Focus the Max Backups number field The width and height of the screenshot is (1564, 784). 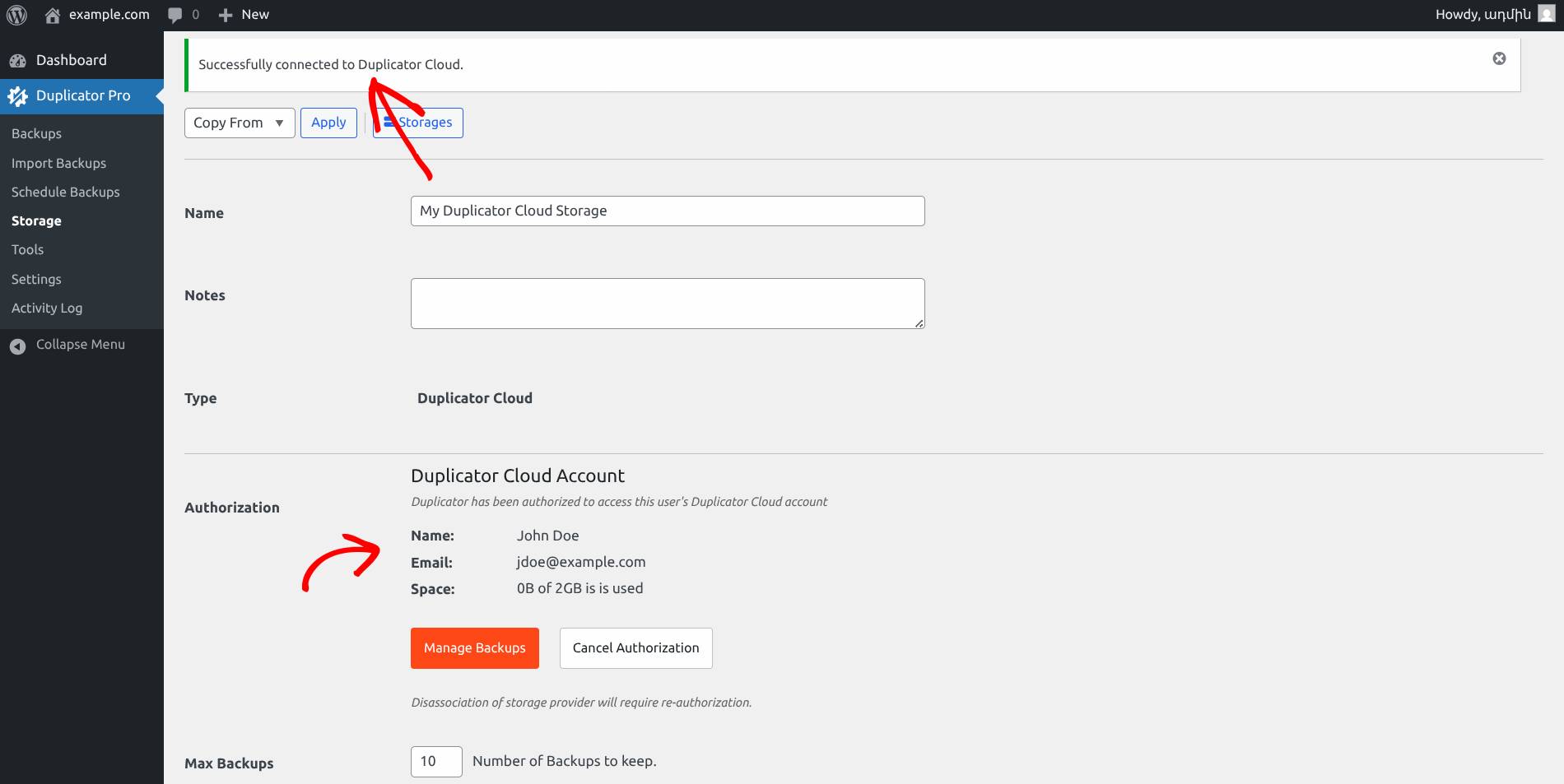tap(435, 762)
